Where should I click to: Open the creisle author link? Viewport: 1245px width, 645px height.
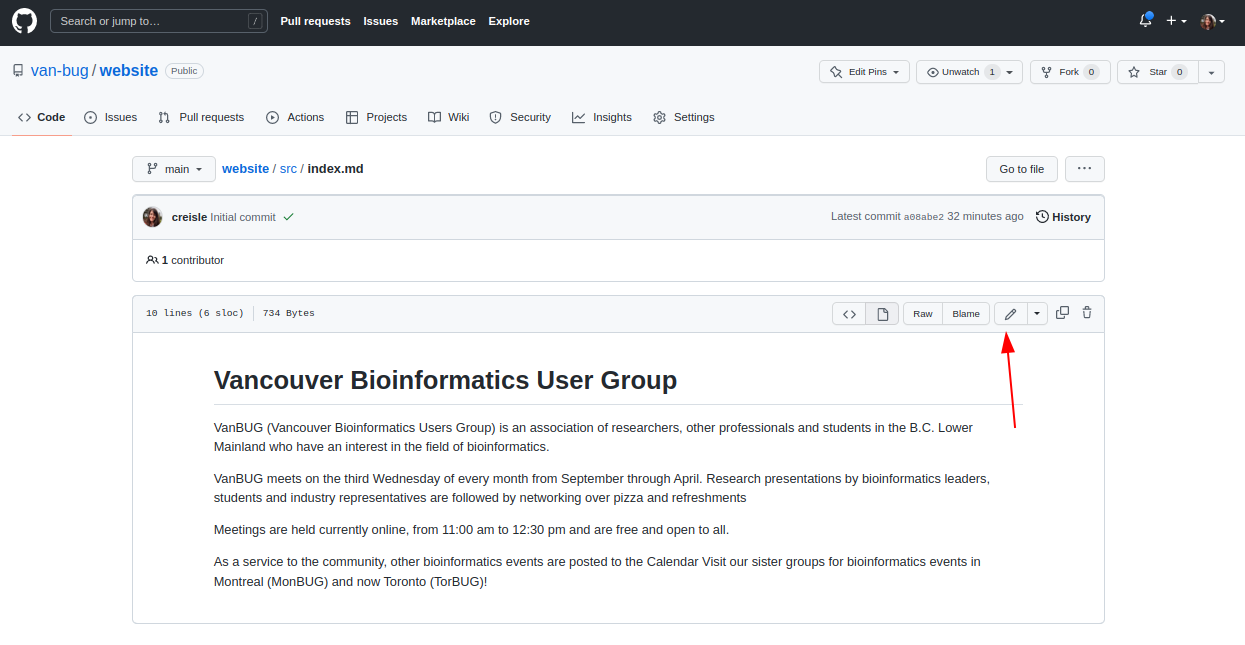point(189,217)
